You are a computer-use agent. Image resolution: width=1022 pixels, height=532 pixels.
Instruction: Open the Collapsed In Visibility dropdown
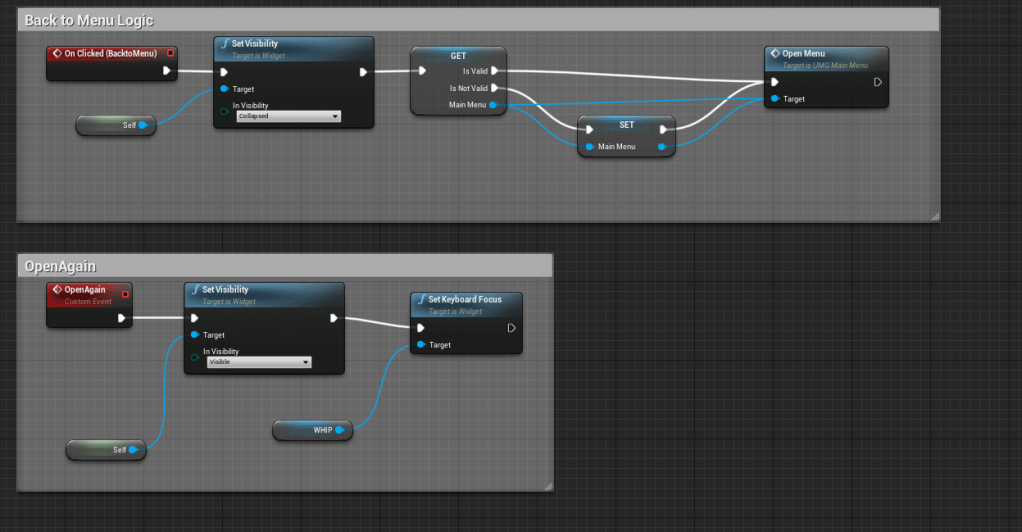tap(288, 116)
